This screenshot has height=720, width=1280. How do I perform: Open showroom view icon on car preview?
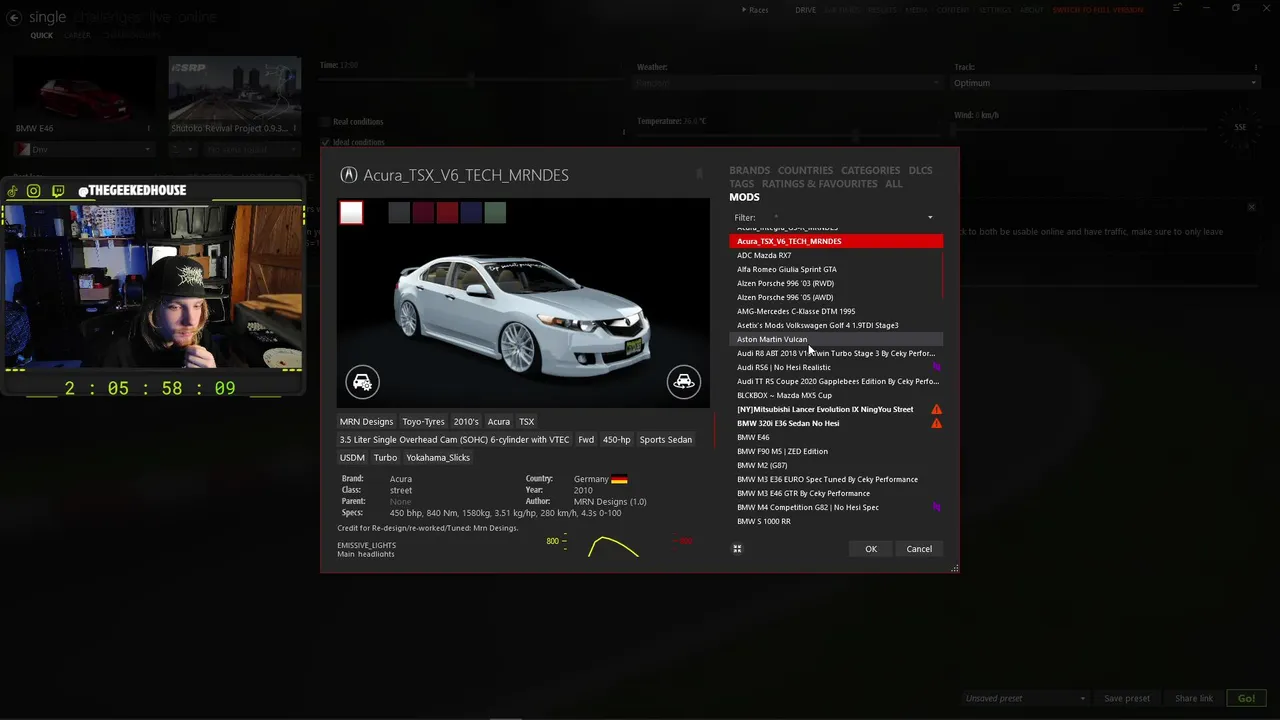pos(684,382)
